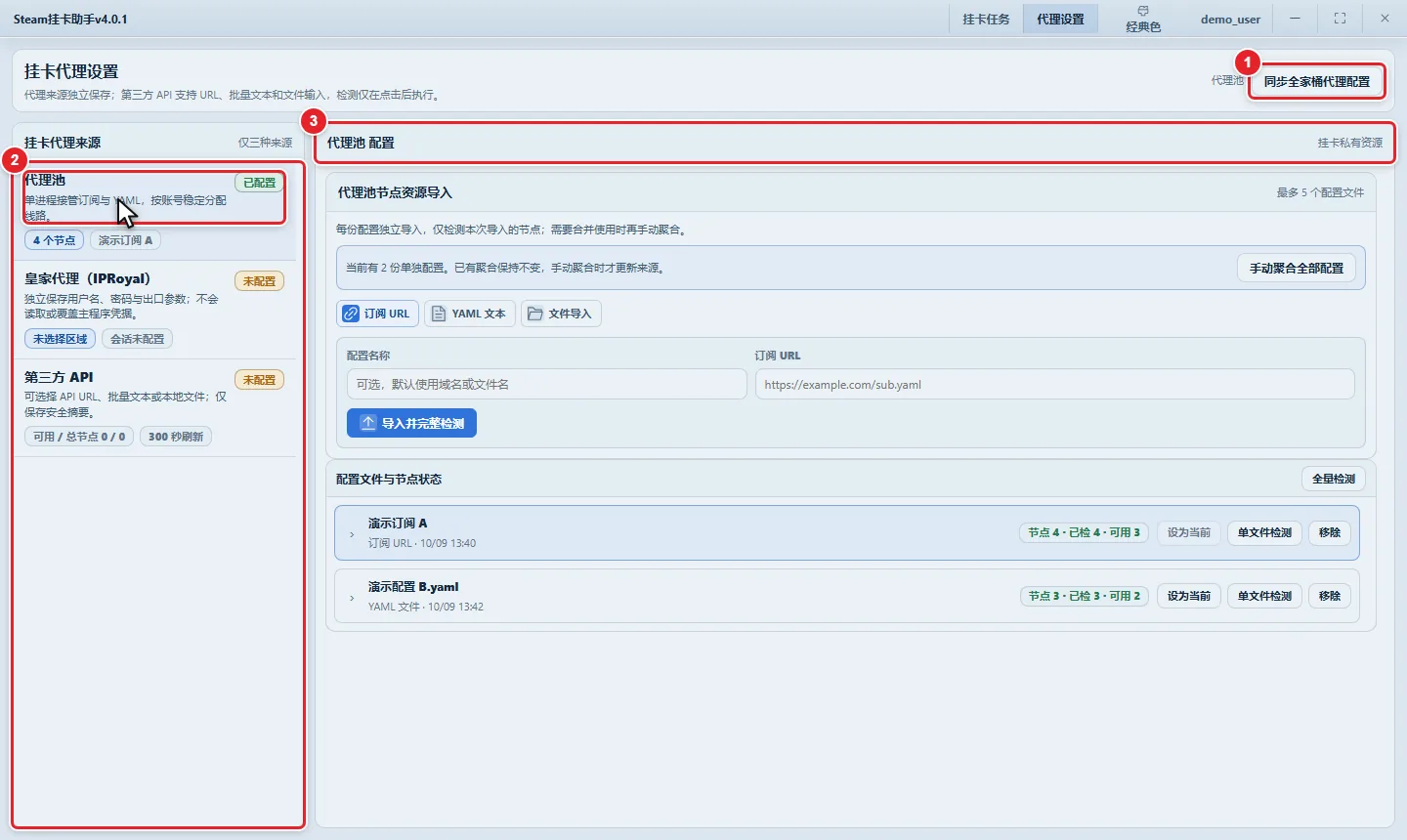
Task: Click 移除 on the 演示配置 B.yaml row
Action: [x=1330, y=596]
